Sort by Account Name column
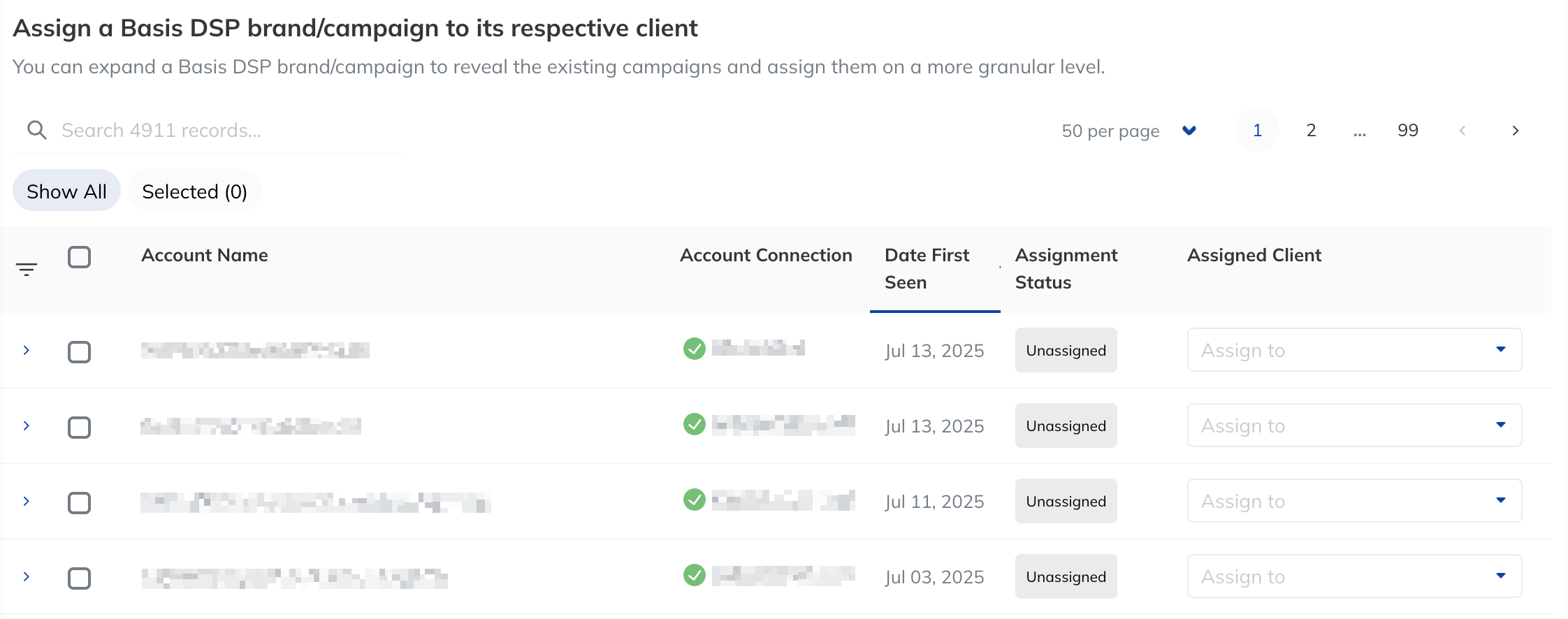 204,255
